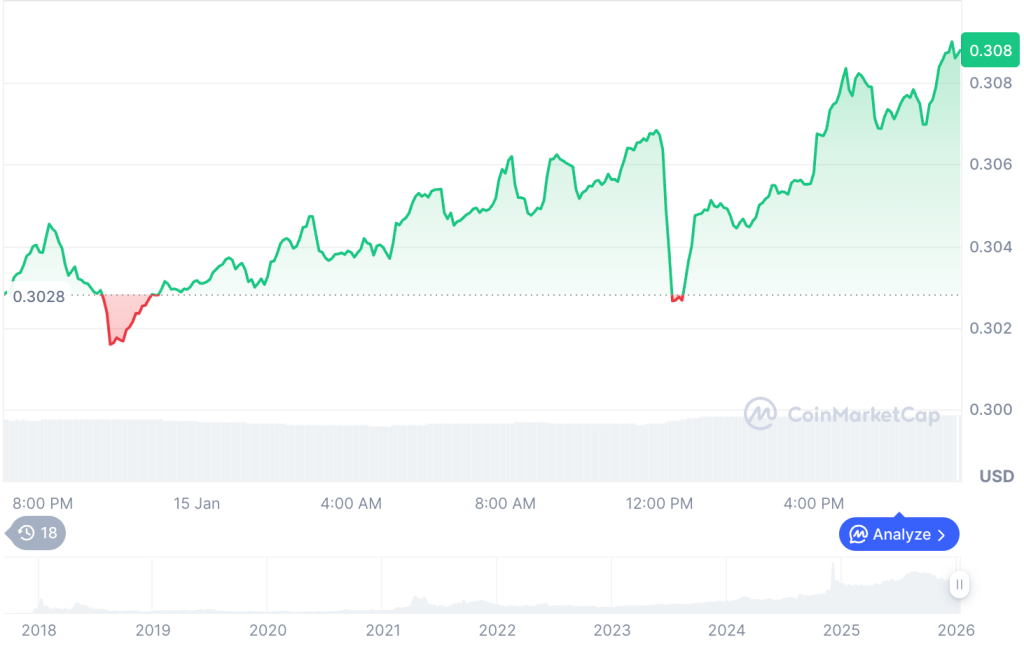Click the 15 Jan date axis label
1024x649 pixels.
pyautogui.click(x=196, y=503)
